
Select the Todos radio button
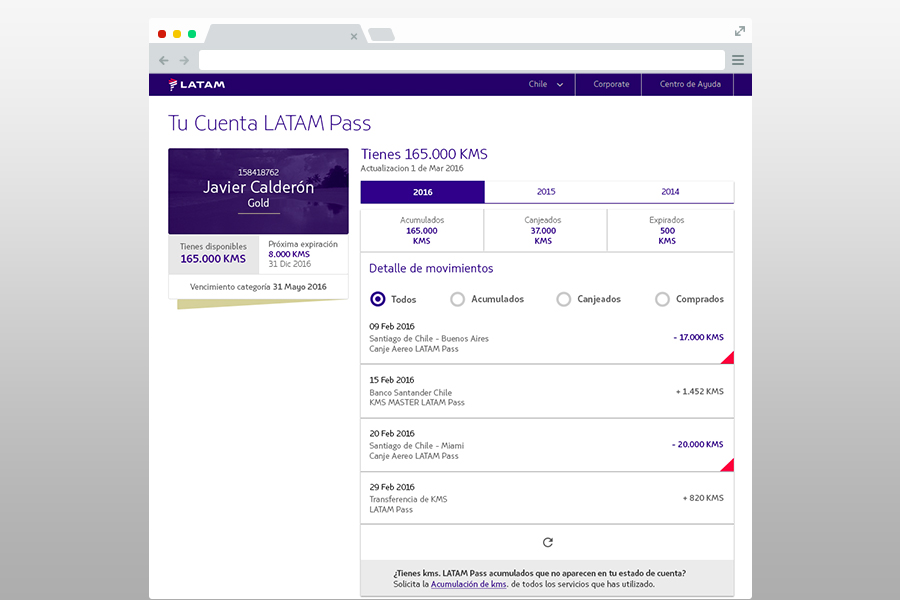pyautogui.click(x=378, y=299)
